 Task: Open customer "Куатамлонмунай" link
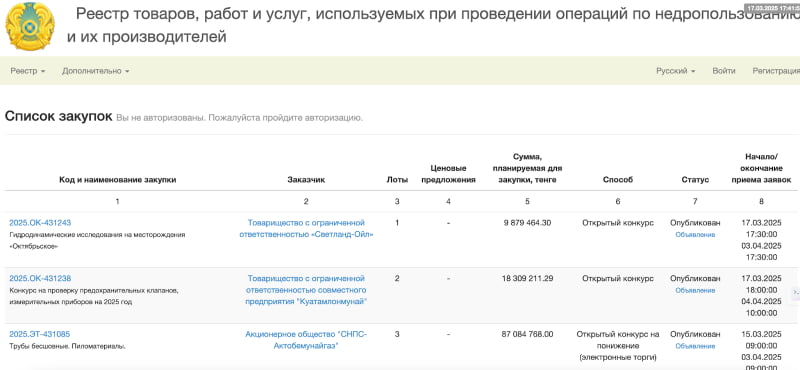pos(306,290)
